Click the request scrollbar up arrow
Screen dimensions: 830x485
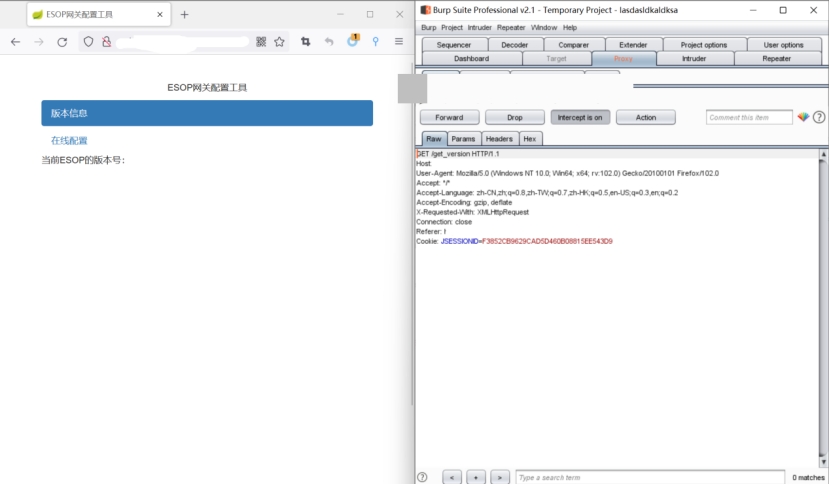tap(823, 154)
